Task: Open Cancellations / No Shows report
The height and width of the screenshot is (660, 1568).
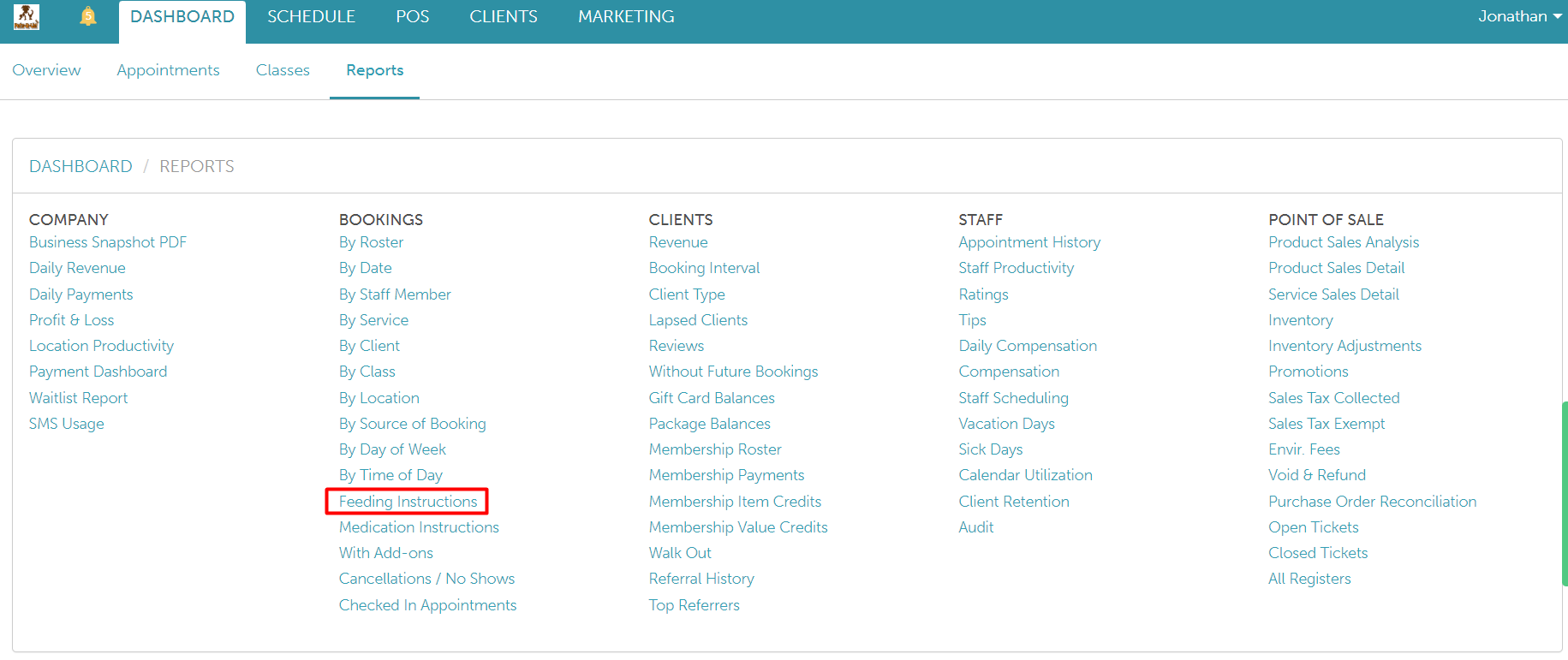Action: click(426, 579)
